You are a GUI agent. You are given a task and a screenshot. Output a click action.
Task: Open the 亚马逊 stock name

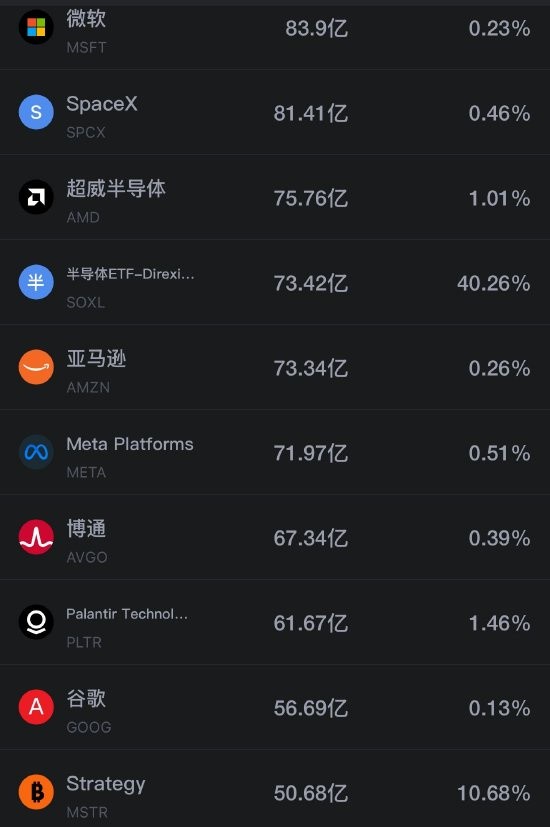click(97, 359)
